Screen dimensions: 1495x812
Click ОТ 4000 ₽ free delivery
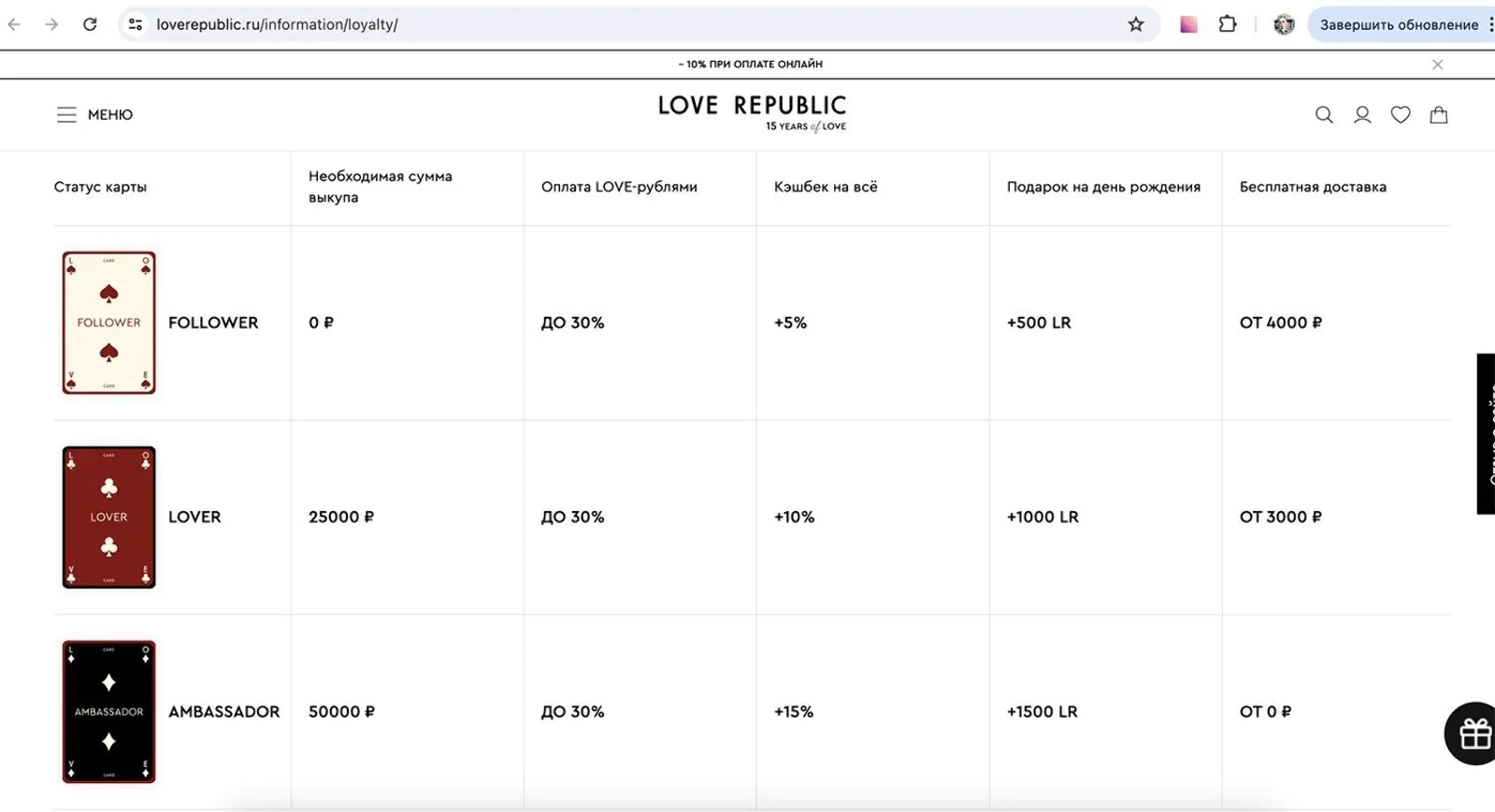click(x=1281, y=322)
